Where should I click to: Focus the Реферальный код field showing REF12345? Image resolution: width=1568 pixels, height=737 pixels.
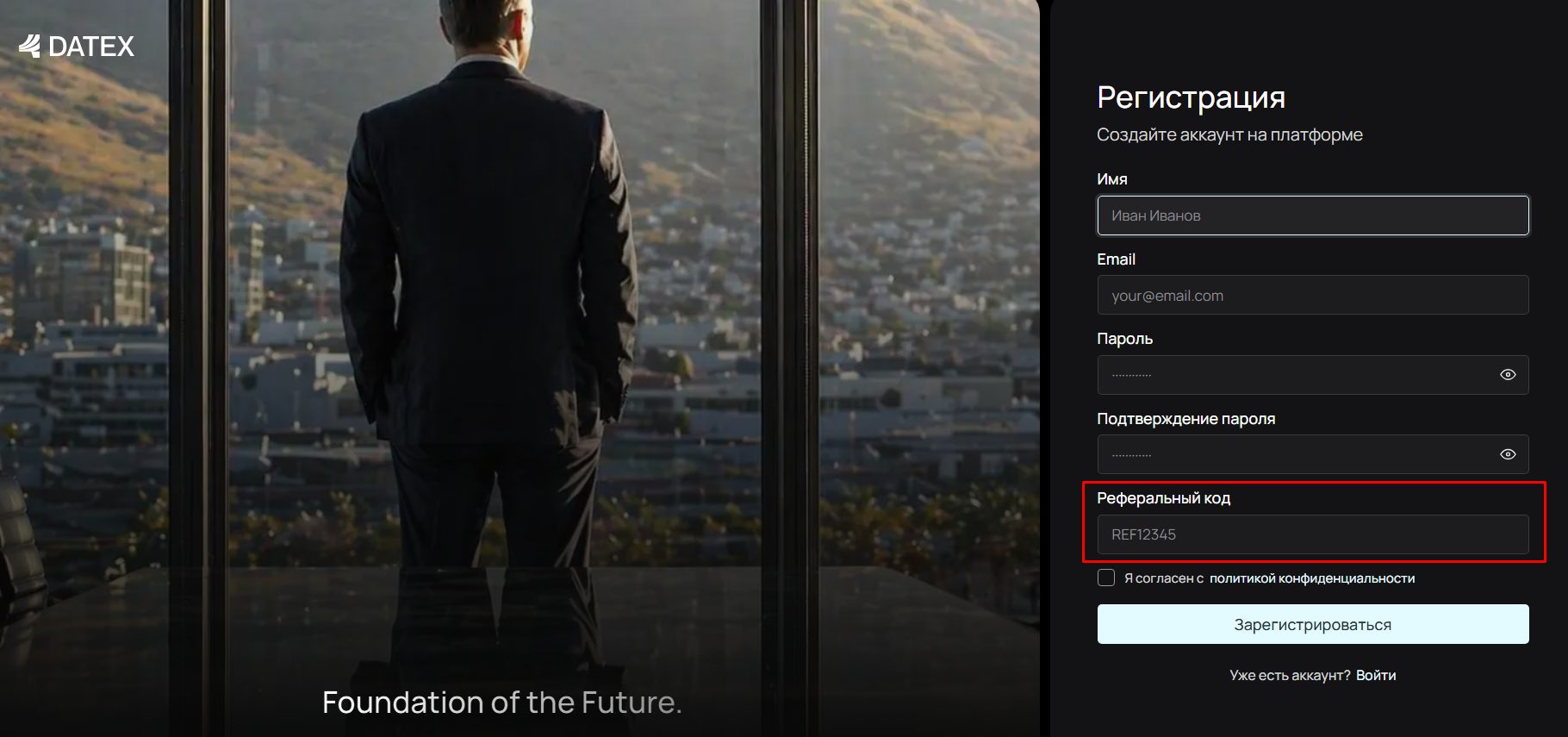pyautogui.click(x=1313, y=534)
